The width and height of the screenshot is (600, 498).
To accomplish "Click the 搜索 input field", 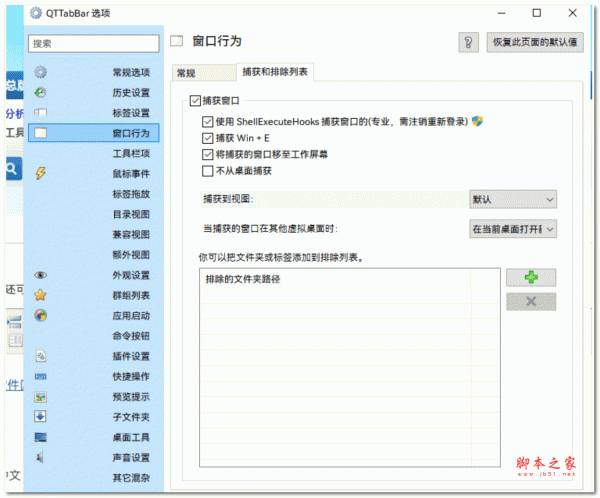I will pos(94,43).
